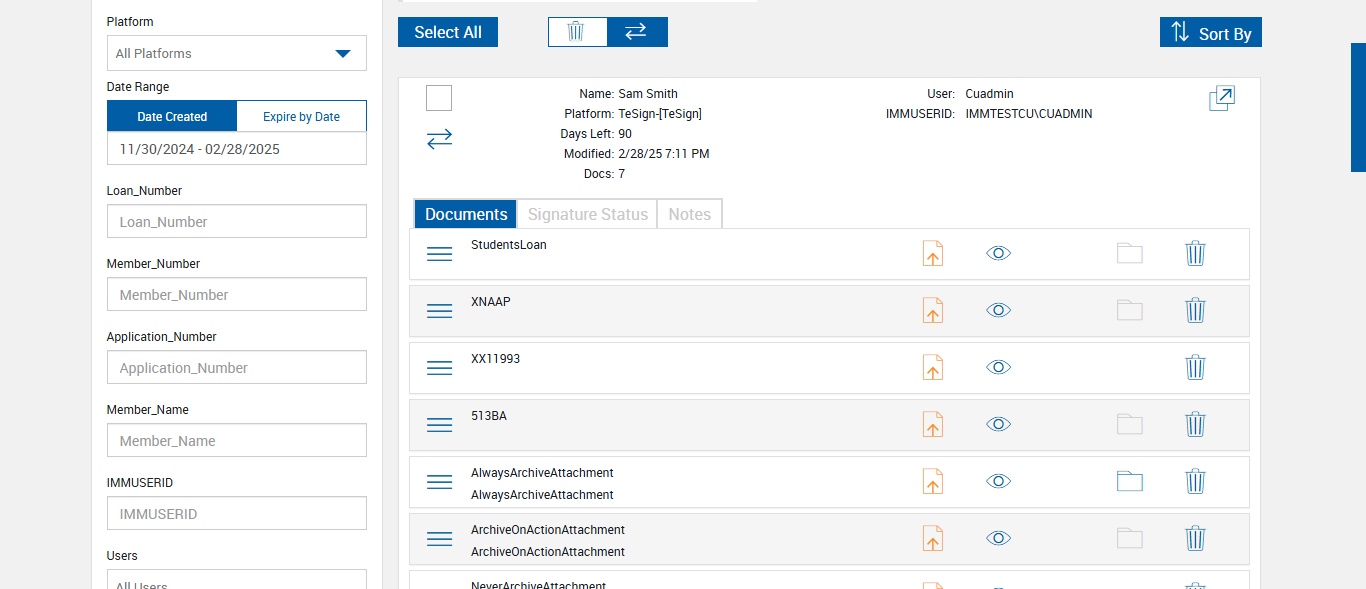Click the reorder handle for ArchiveOnActionAttachment
The image size is (1366, 589).
coord(440,539)
